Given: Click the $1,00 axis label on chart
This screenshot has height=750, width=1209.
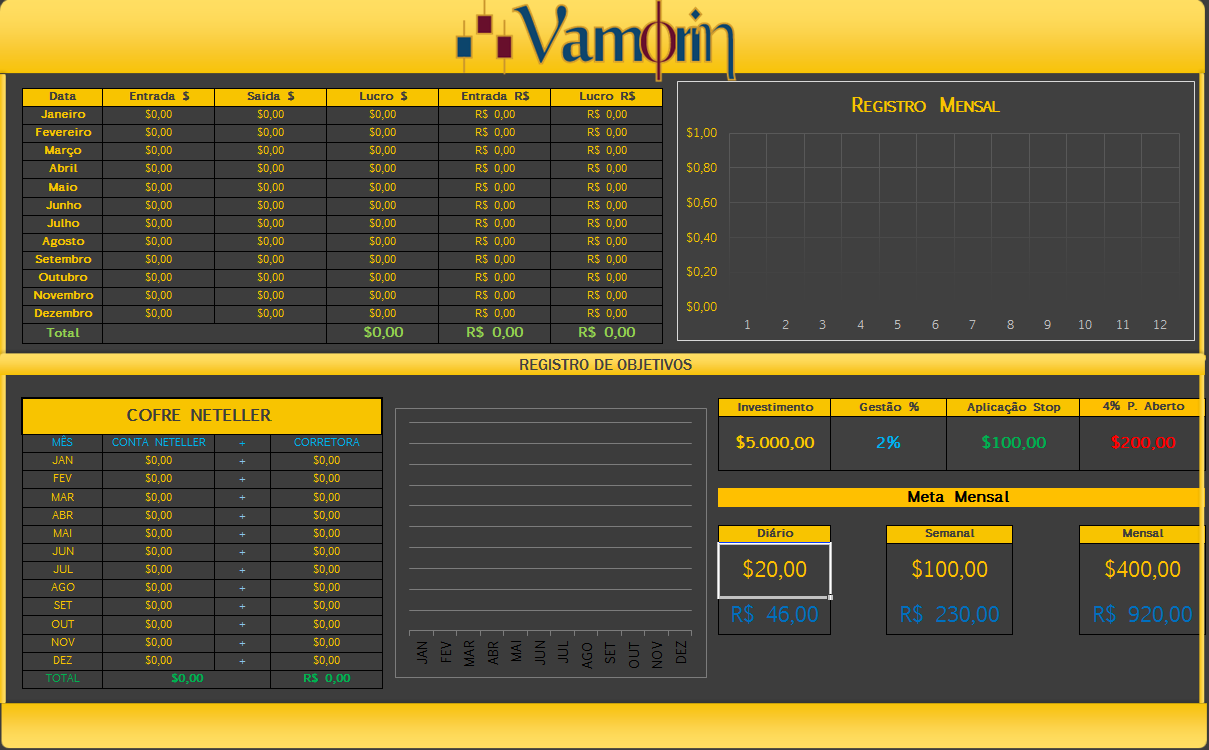Looking at the screenshot, I should (702, 132).
